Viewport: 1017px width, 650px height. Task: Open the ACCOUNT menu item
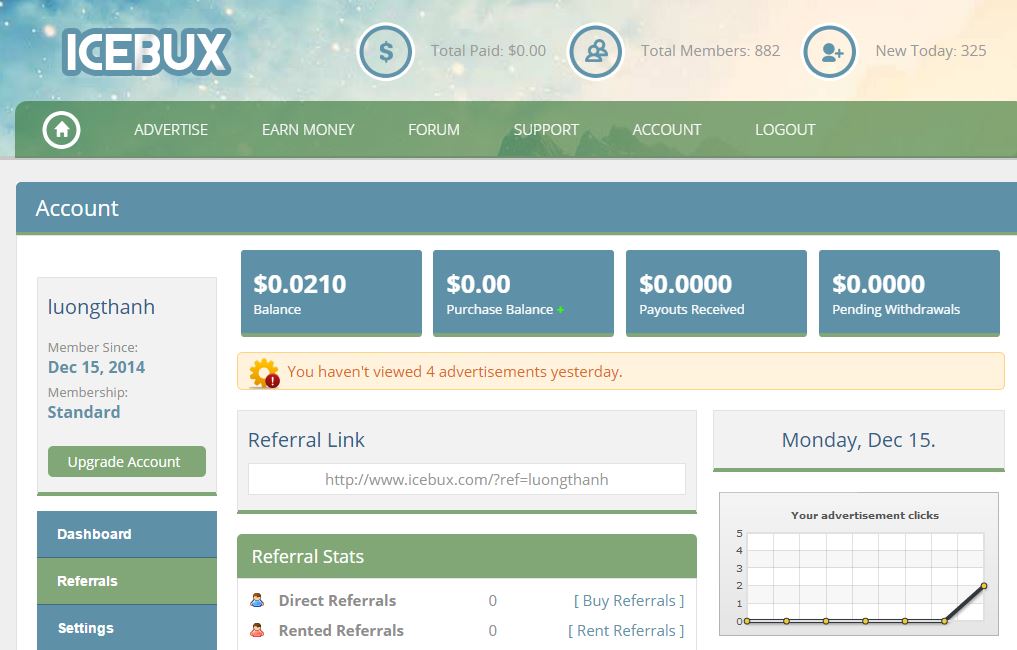(x=667, y=130)
